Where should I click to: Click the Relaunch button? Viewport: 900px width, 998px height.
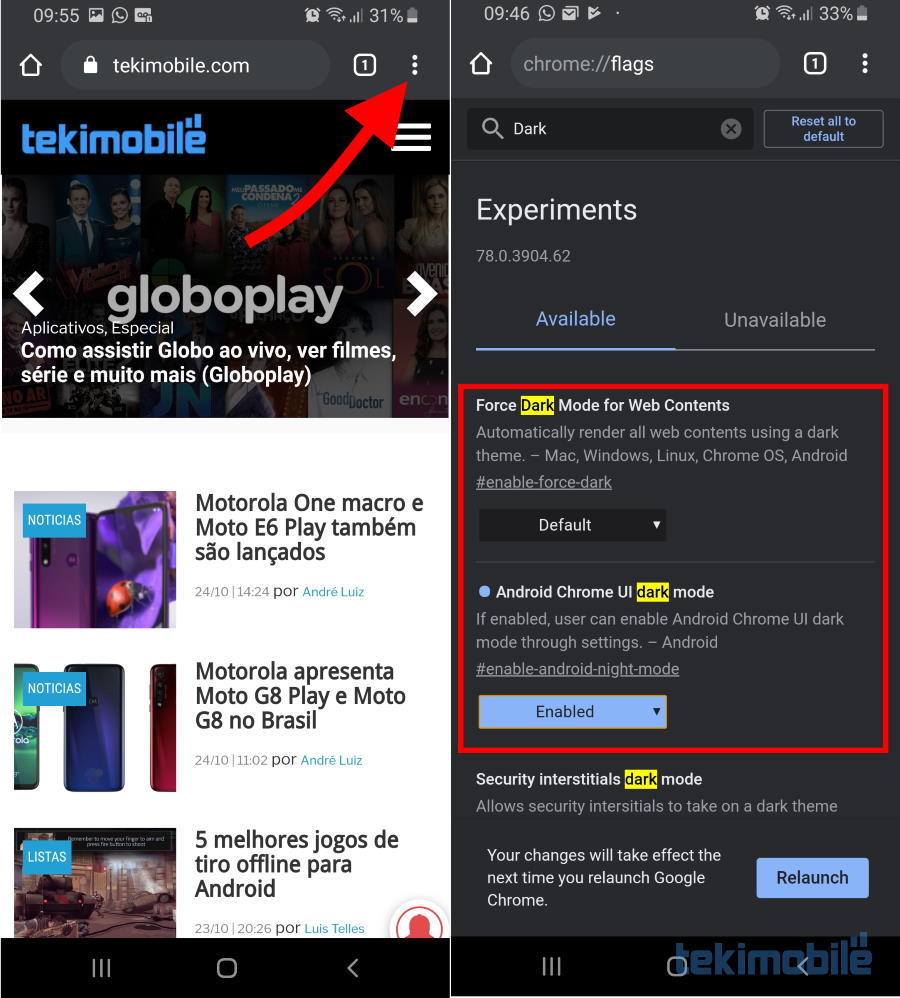(812, 878)
